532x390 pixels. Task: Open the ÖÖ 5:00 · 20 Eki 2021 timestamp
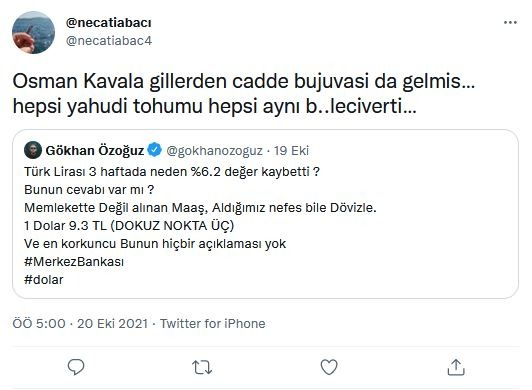pyautogui.click(x=80, y=323)
